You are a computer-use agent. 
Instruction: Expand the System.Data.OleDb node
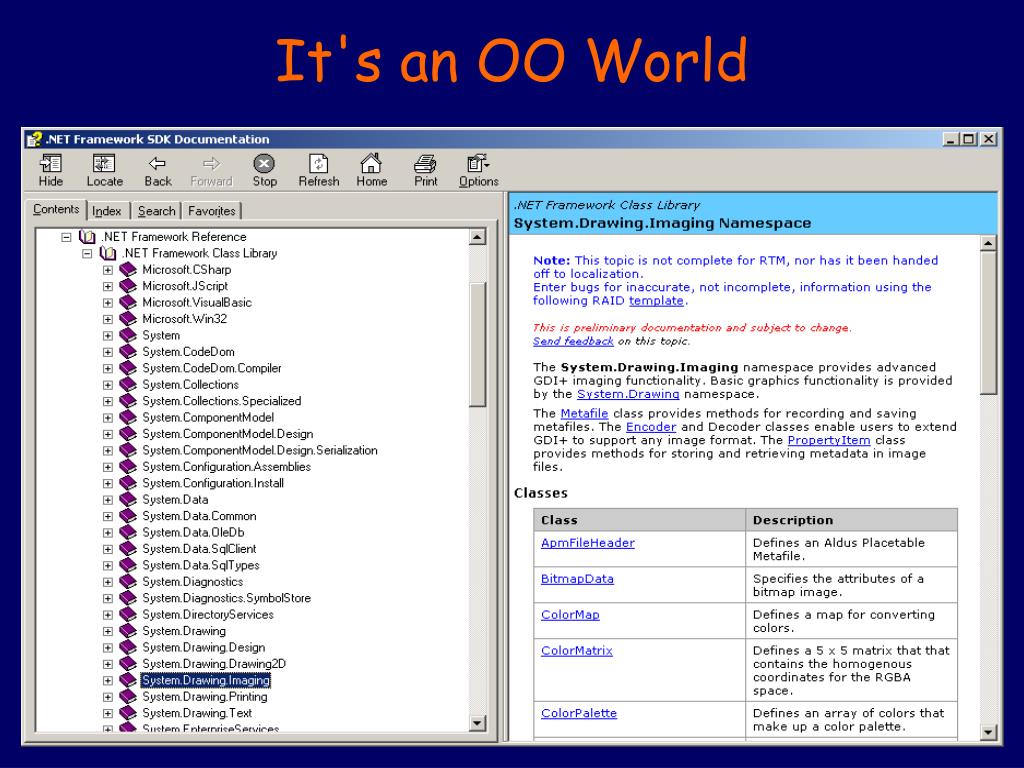click(108, 533)
